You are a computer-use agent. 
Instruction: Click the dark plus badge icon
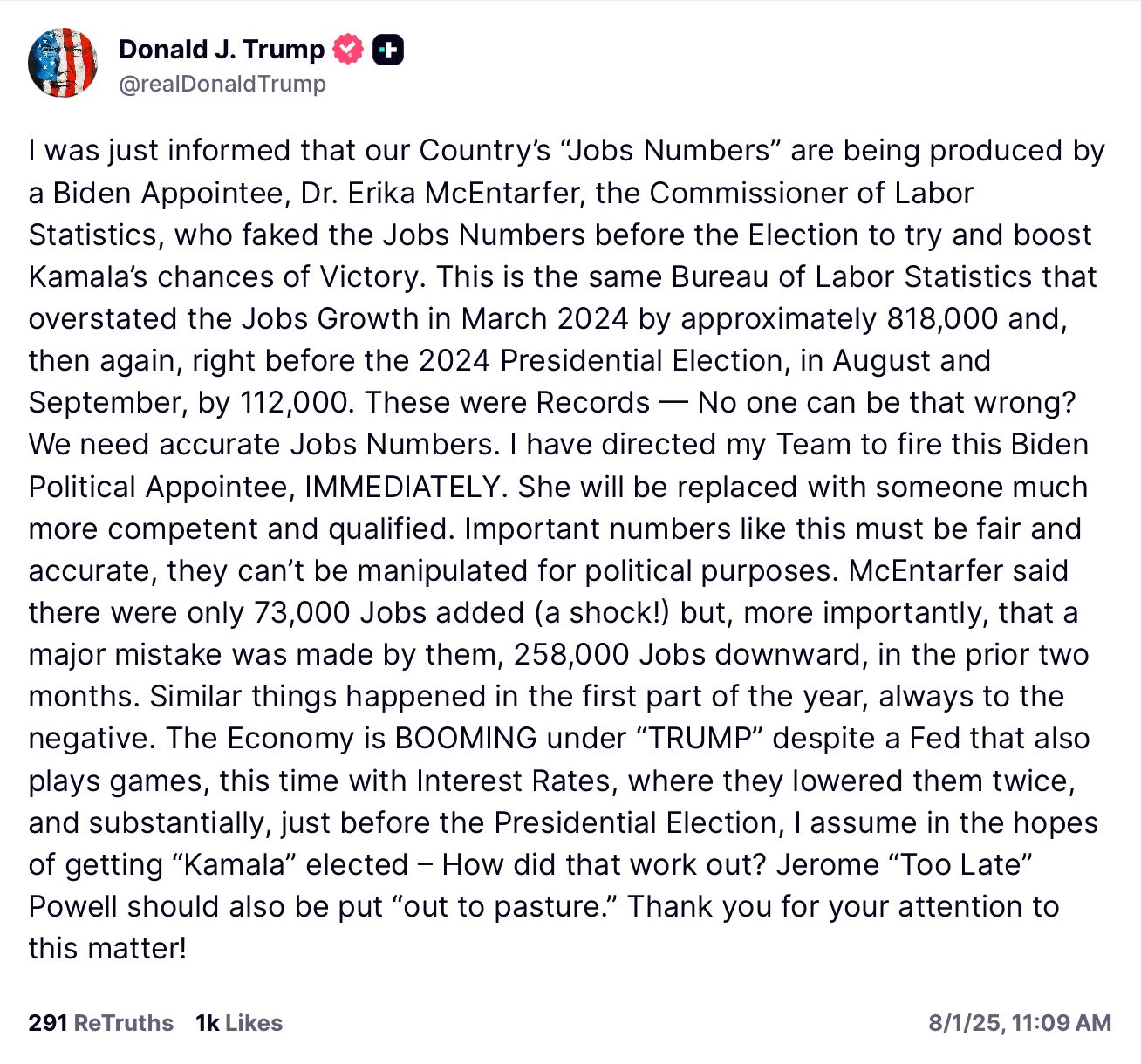point(388,50)
